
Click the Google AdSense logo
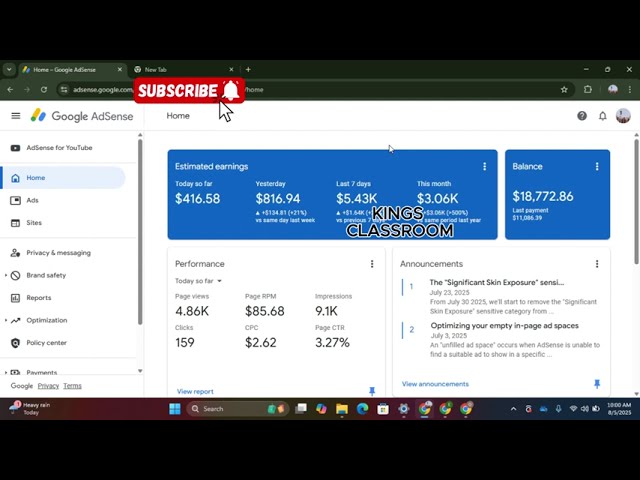point(82,116)
